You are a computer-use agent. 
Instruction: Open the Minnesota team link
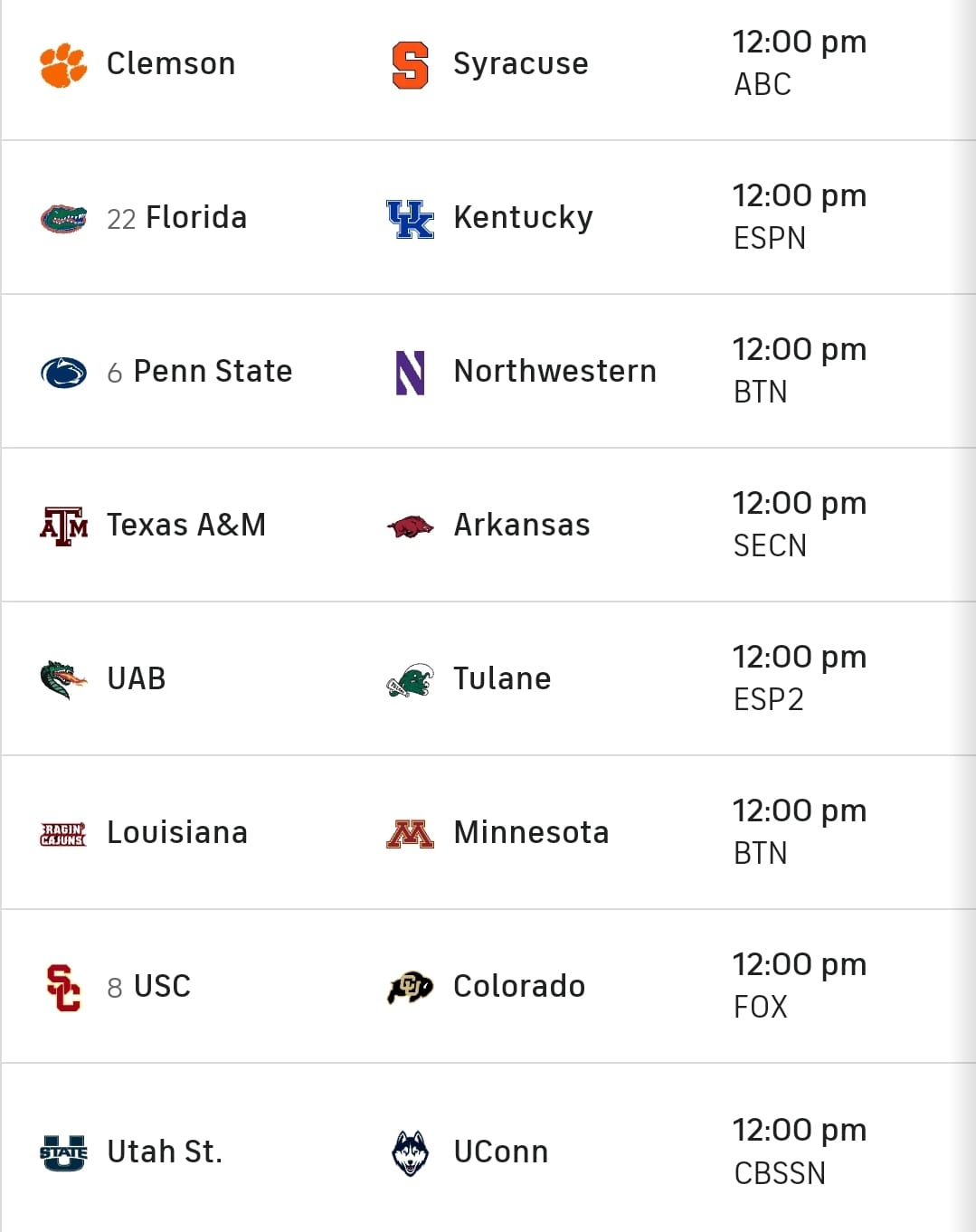coord(531,832)
